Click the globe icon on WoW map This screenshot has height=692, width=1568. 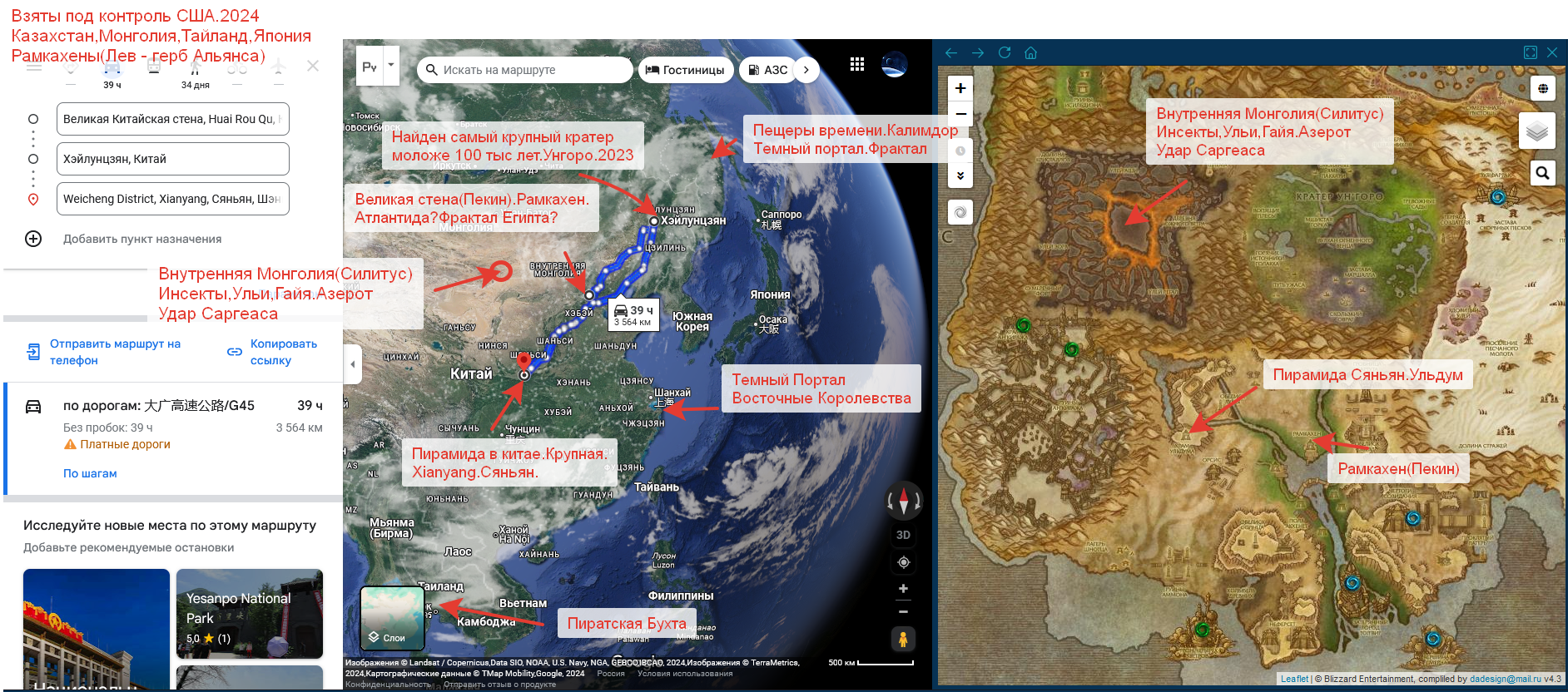pos(1542,89)
